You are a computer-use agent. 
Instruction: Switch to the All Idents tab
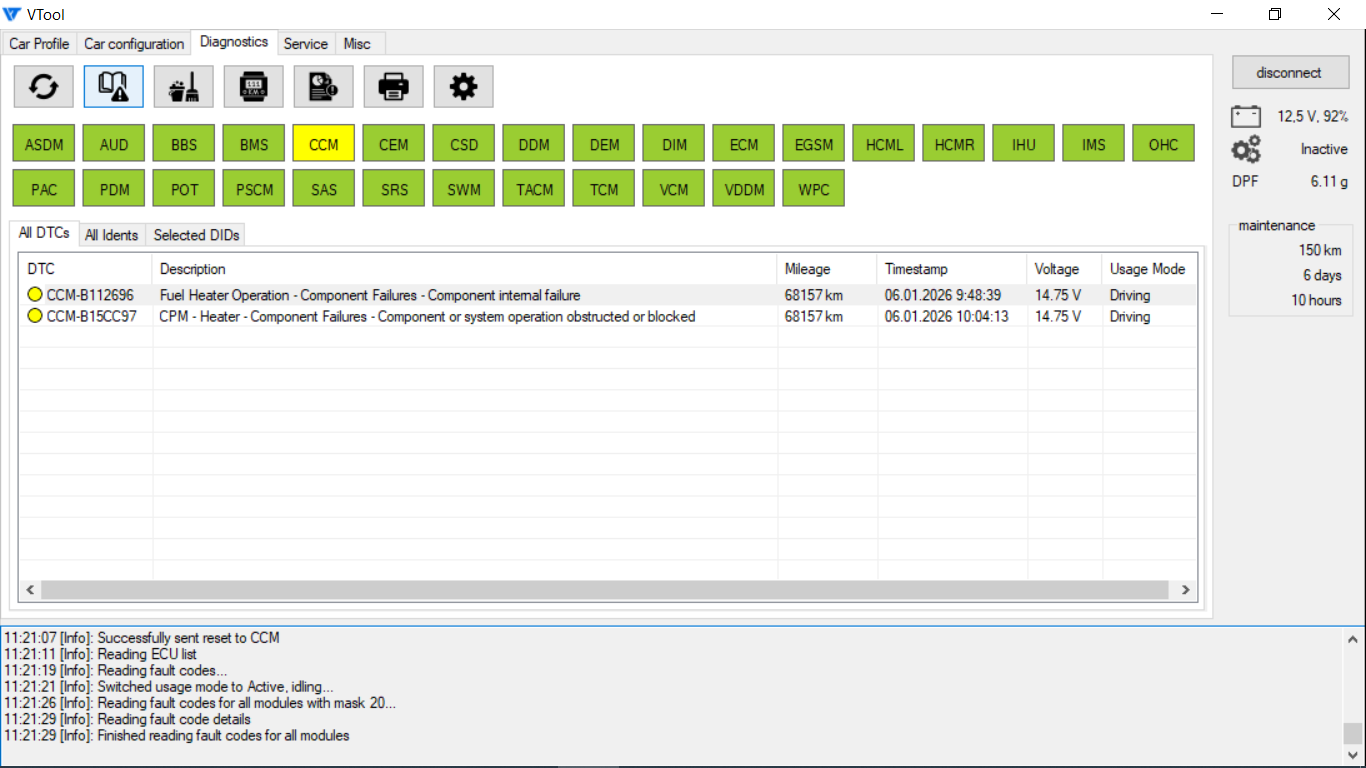pos(111,235)
